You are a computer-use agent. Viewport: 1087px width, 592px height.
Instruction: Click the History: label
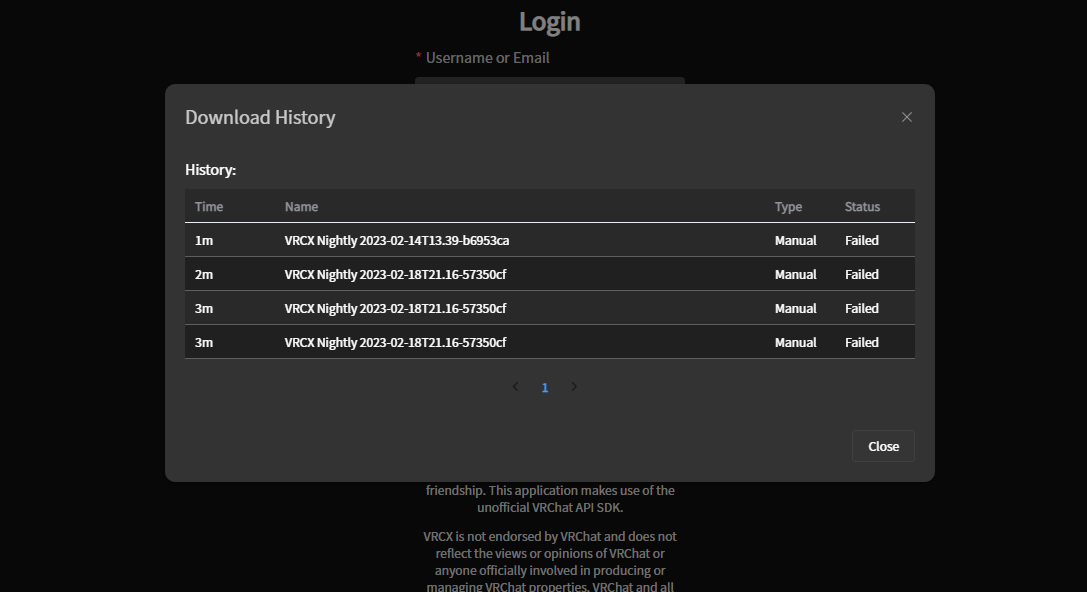tap(210, 170)
